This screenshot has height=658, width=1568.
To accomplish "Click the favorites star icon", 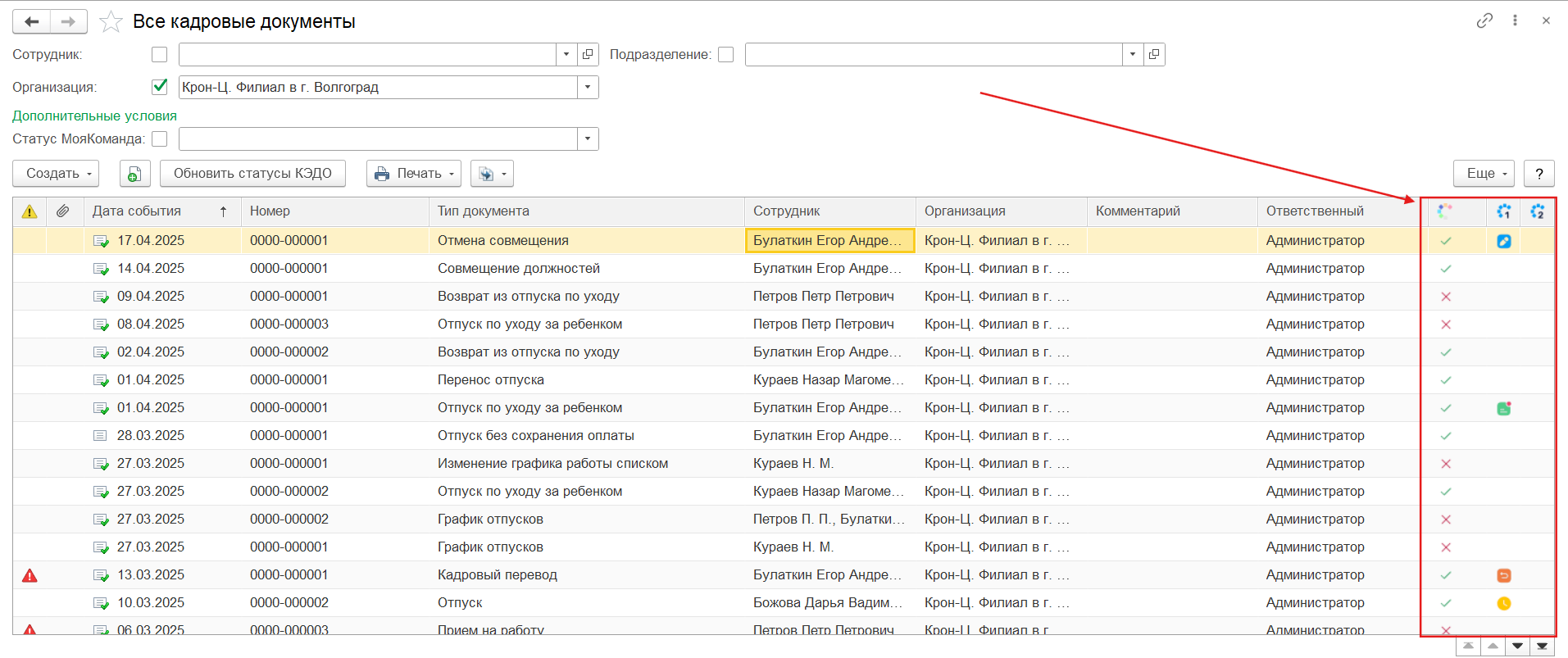I will pyautogui.click(x=111, y=22).
